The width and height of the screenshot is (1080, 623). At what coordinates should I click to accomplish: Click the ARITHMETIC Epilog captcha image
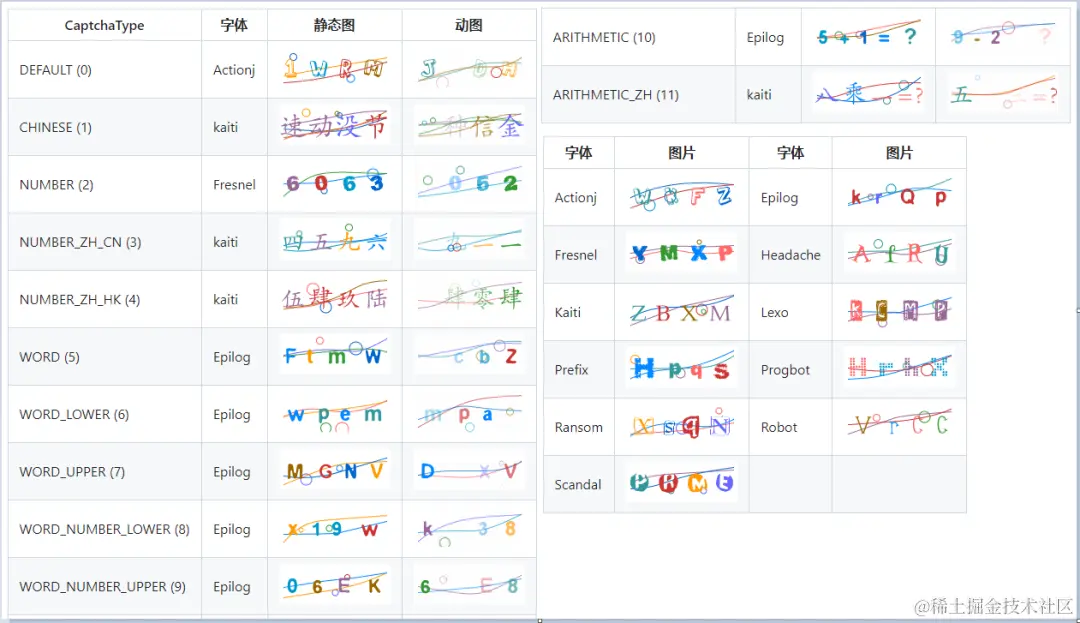(868, 37)
